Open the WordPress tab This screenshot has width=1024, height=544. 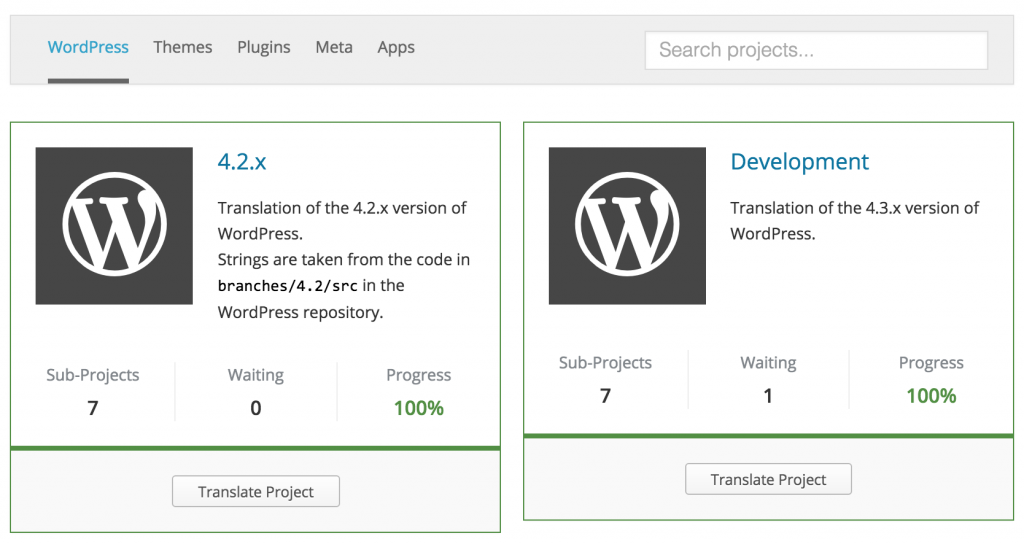coord(88,47)
